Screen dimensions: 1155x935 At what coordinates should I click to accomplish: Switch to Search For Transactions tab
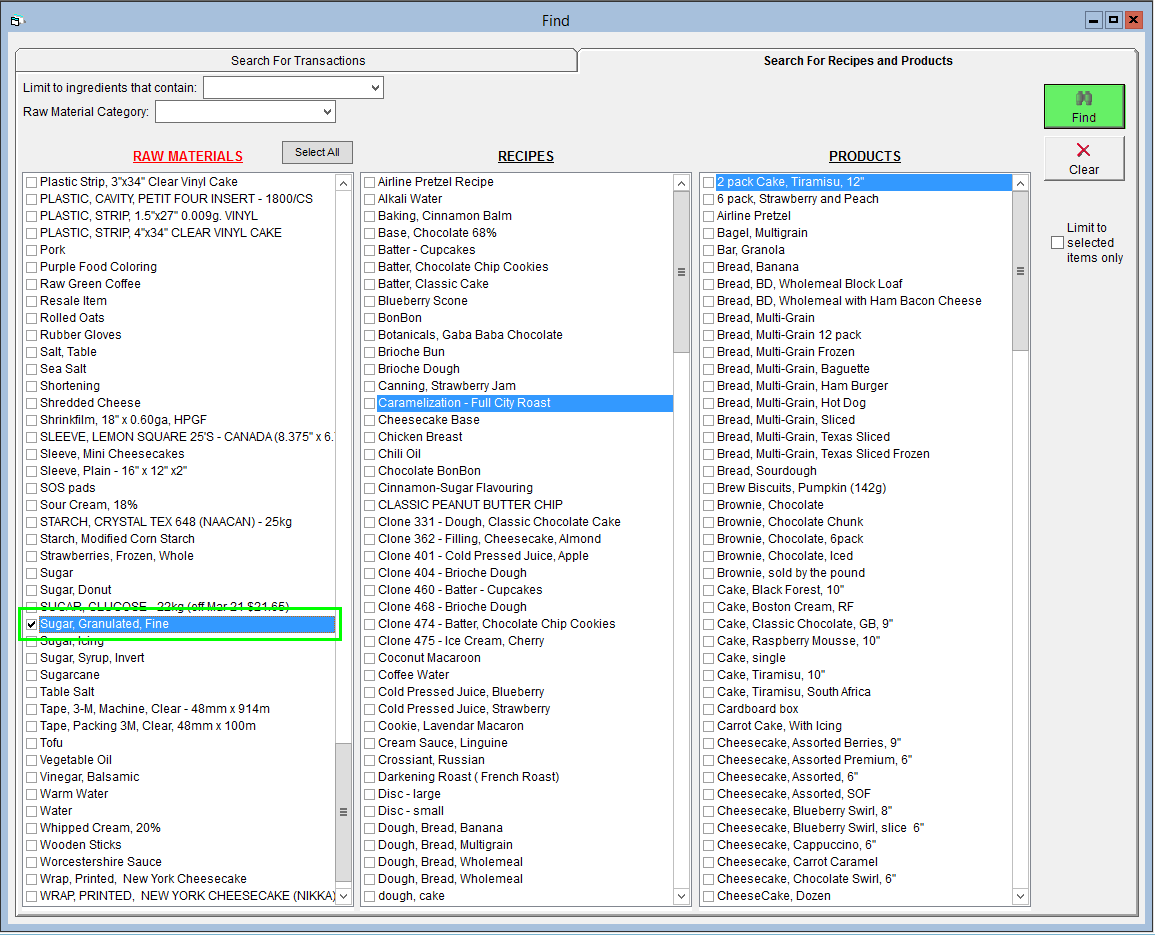298,61
